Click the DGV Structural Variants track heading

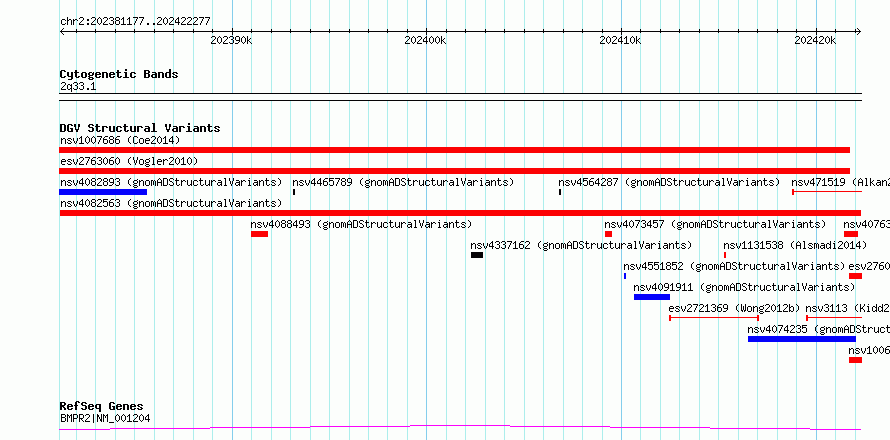(140, 128)
